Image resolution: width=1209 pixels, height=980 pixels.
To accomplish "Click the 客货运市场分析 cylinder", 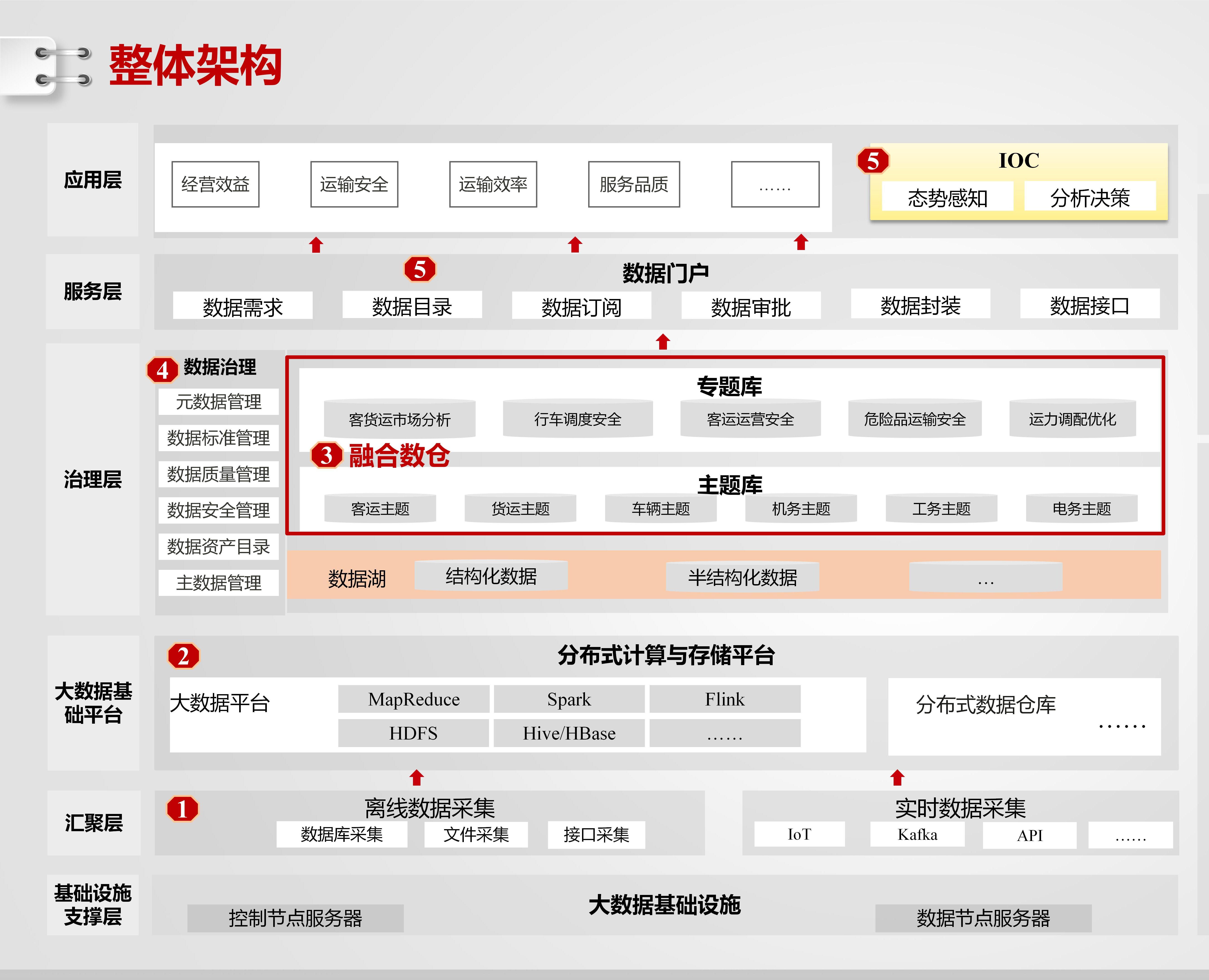I will tap(400, 419).
